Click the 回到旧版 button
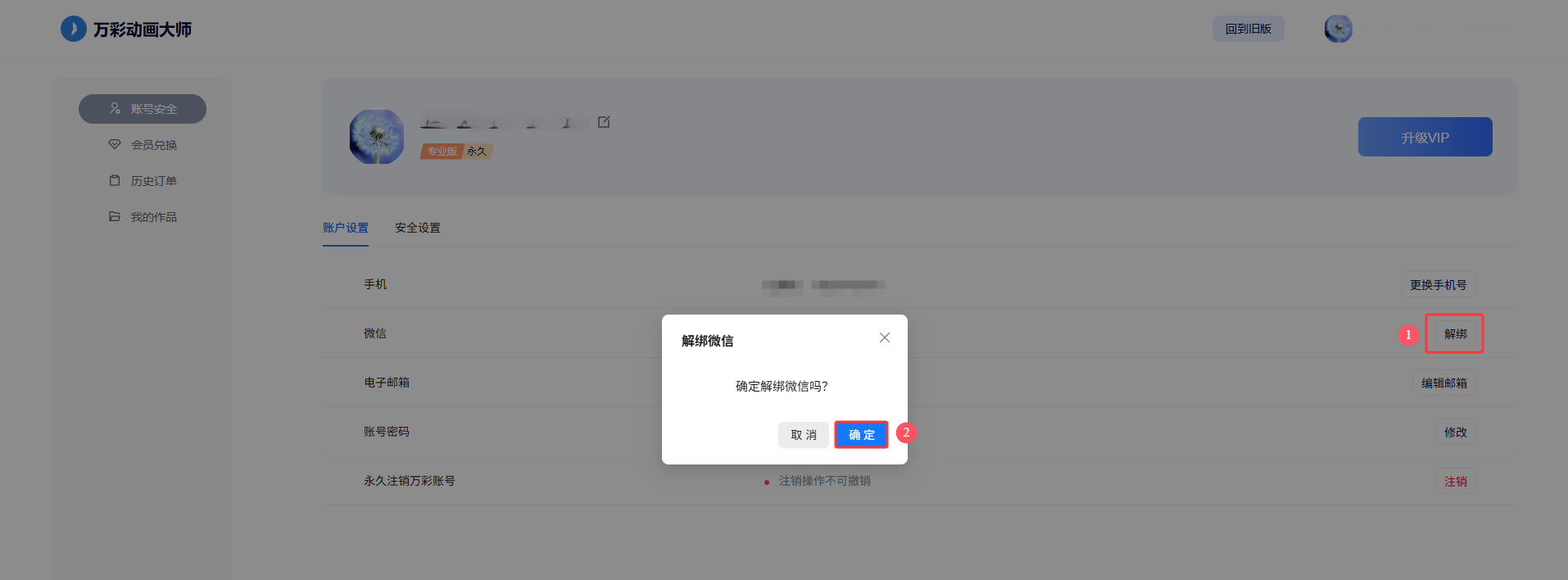The image size is (1568, 580). [x=1248, y=29]
